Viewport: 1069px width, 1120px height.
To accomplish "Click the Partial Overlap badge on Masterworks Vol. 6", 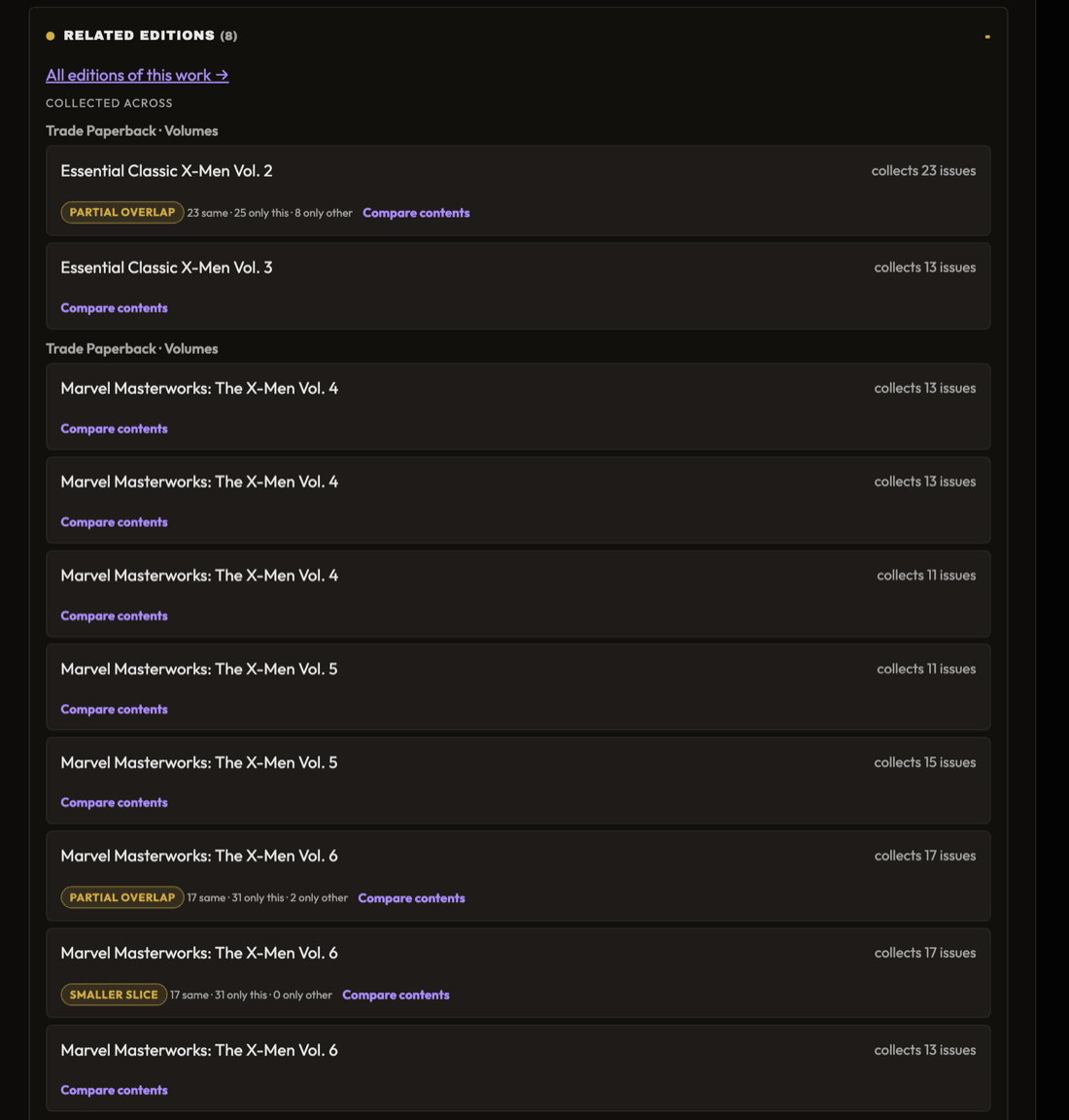I will (122, 897).
